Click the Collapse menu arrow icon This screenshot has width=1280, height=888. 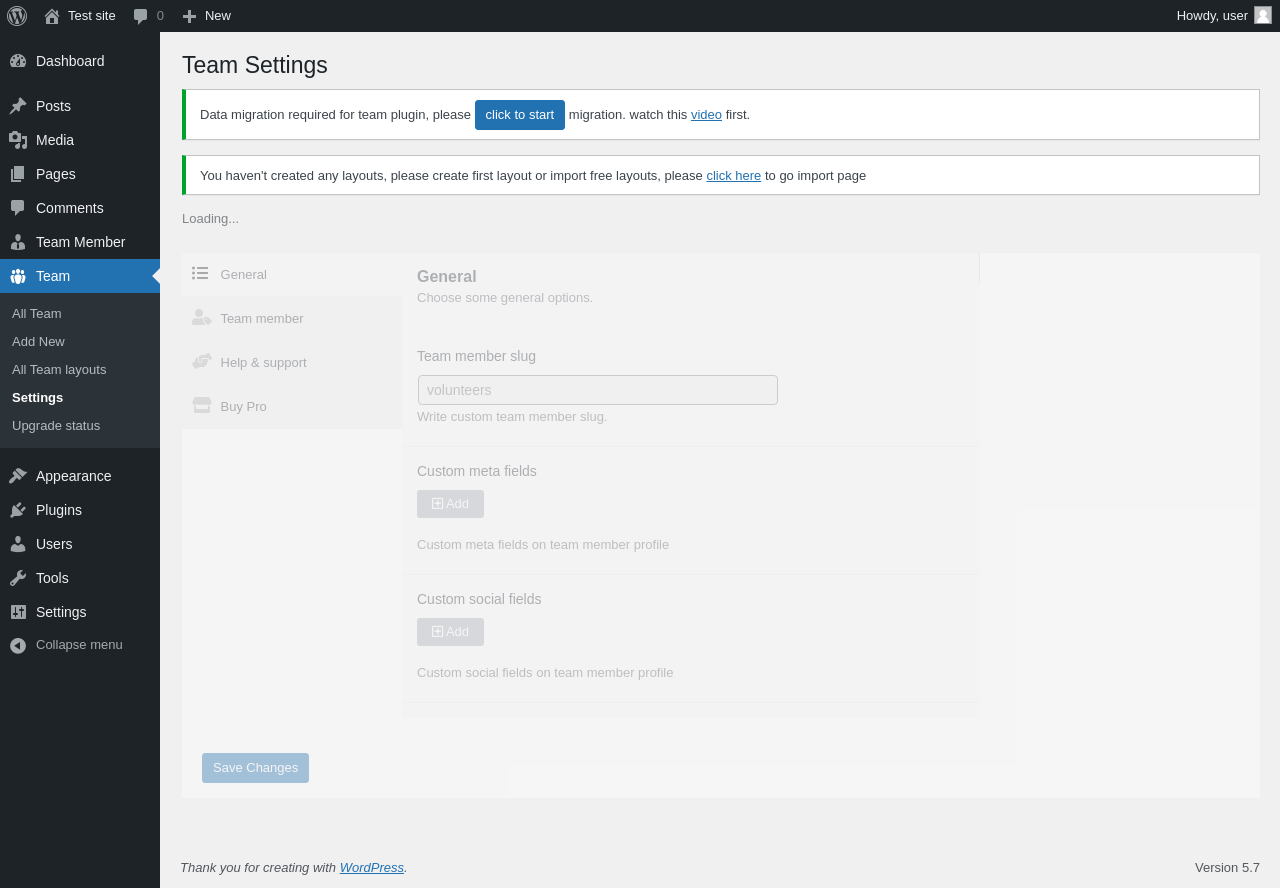[18, 646]
